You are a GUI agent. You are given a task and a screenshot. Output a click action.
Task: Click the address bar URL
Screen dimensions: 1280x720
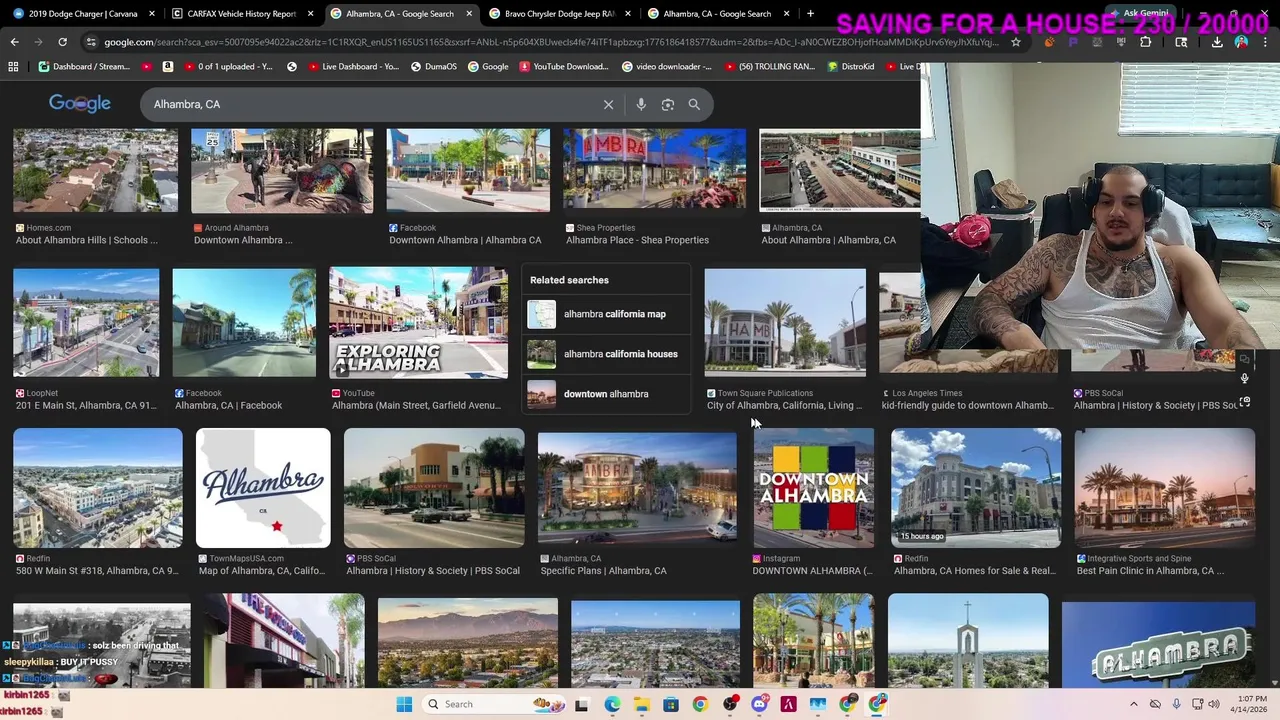coord(550,42)
